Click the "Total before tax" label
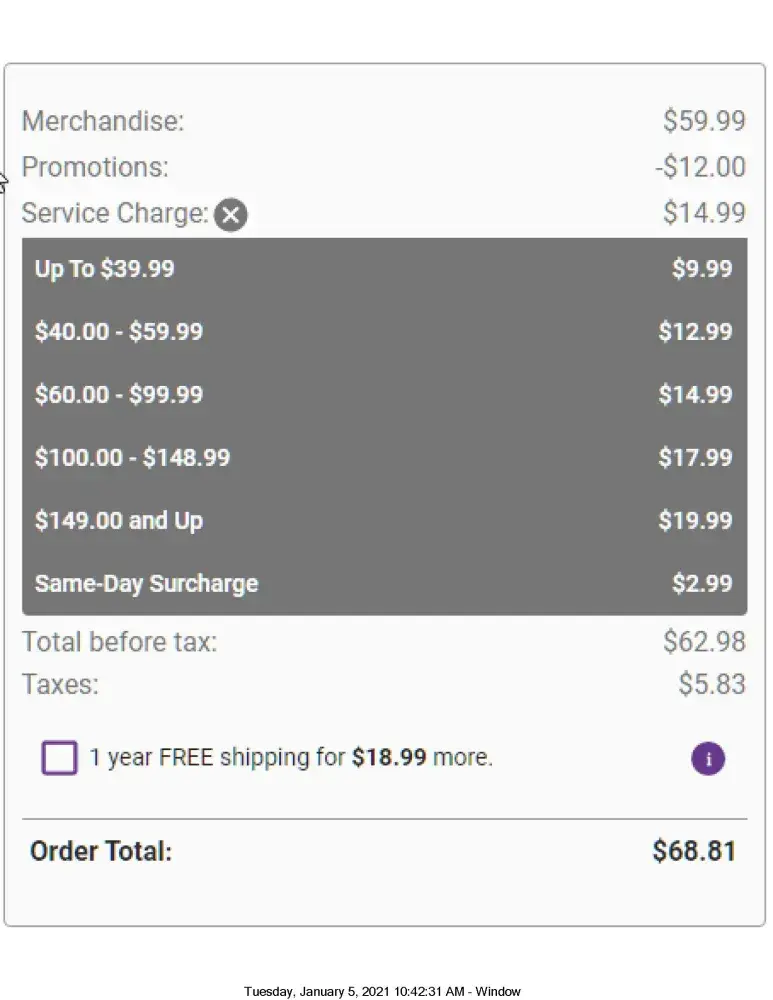 119,642
